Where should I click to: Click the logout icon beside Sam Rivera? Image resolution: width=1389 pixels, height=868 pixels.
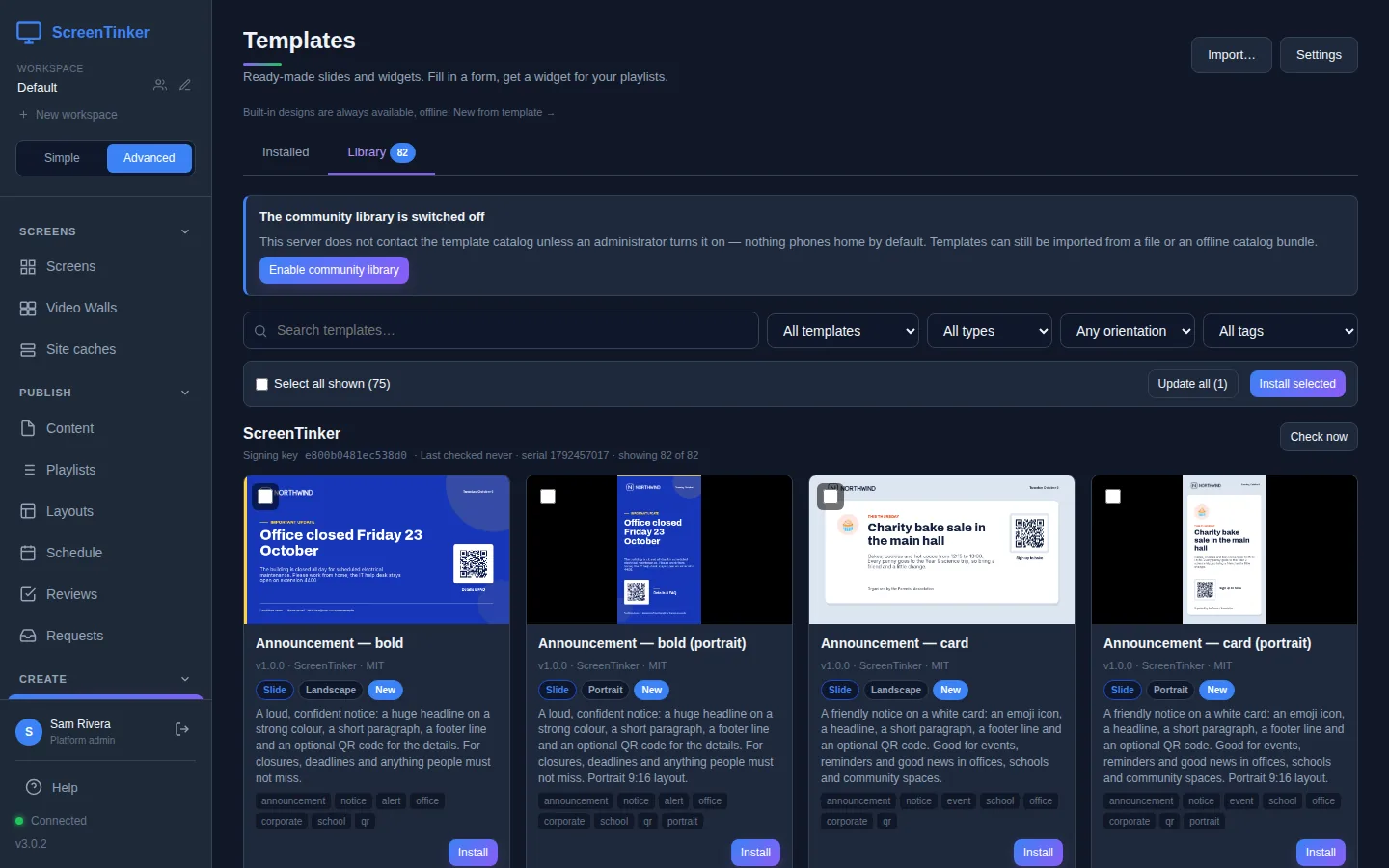(182, 730)
